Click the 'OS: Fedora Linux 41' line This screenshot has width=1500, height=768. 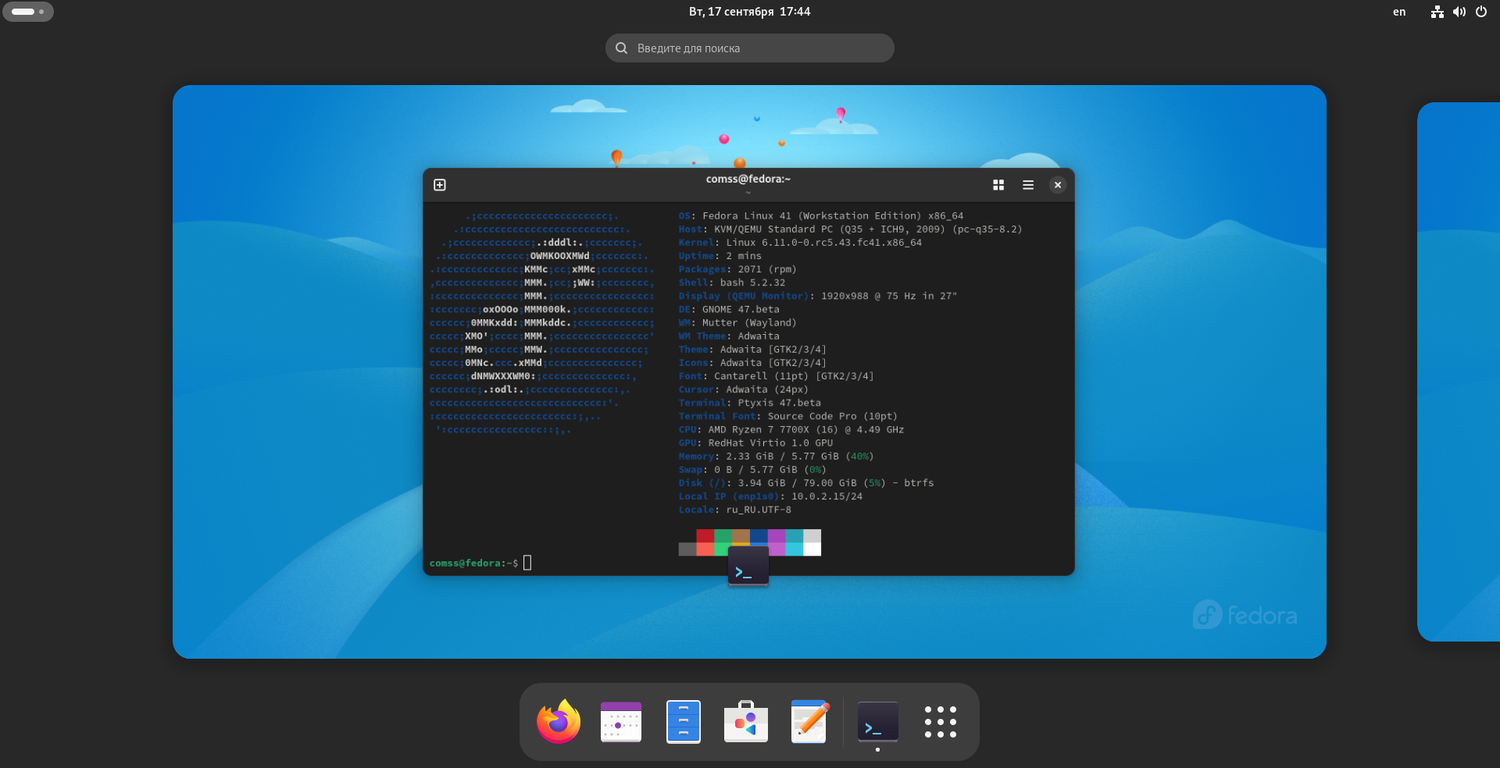(x=821, y=216)
